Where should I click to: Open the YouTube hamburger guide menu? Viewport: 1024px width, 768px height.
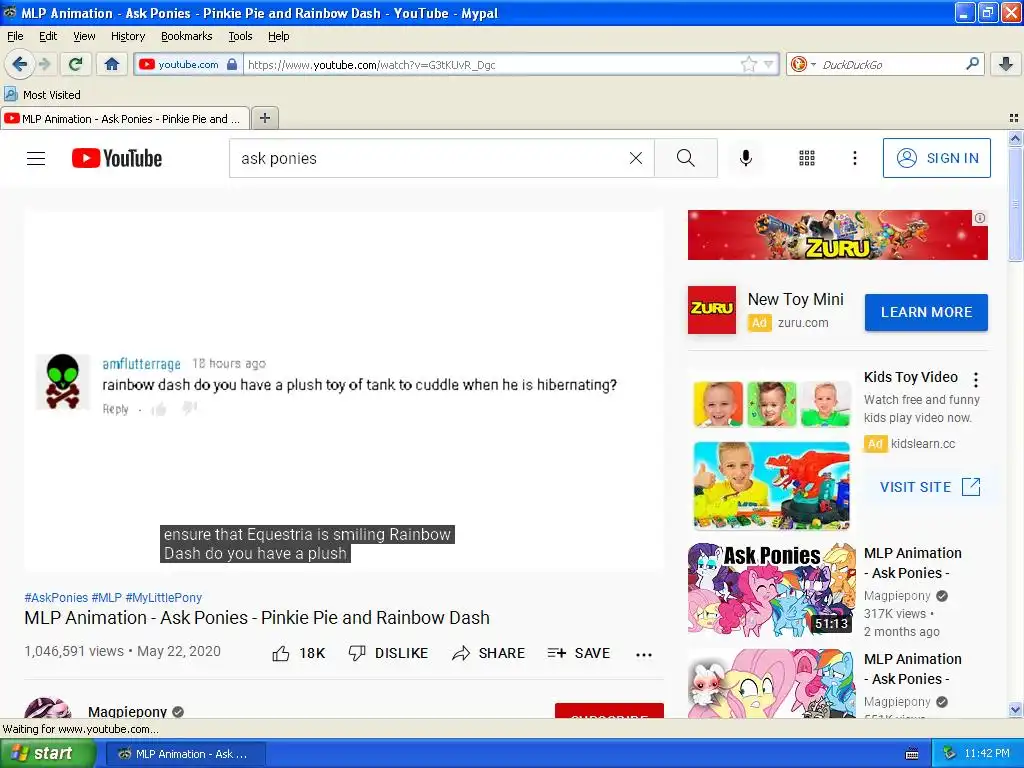pyautogui.click(x=36, y=158)
